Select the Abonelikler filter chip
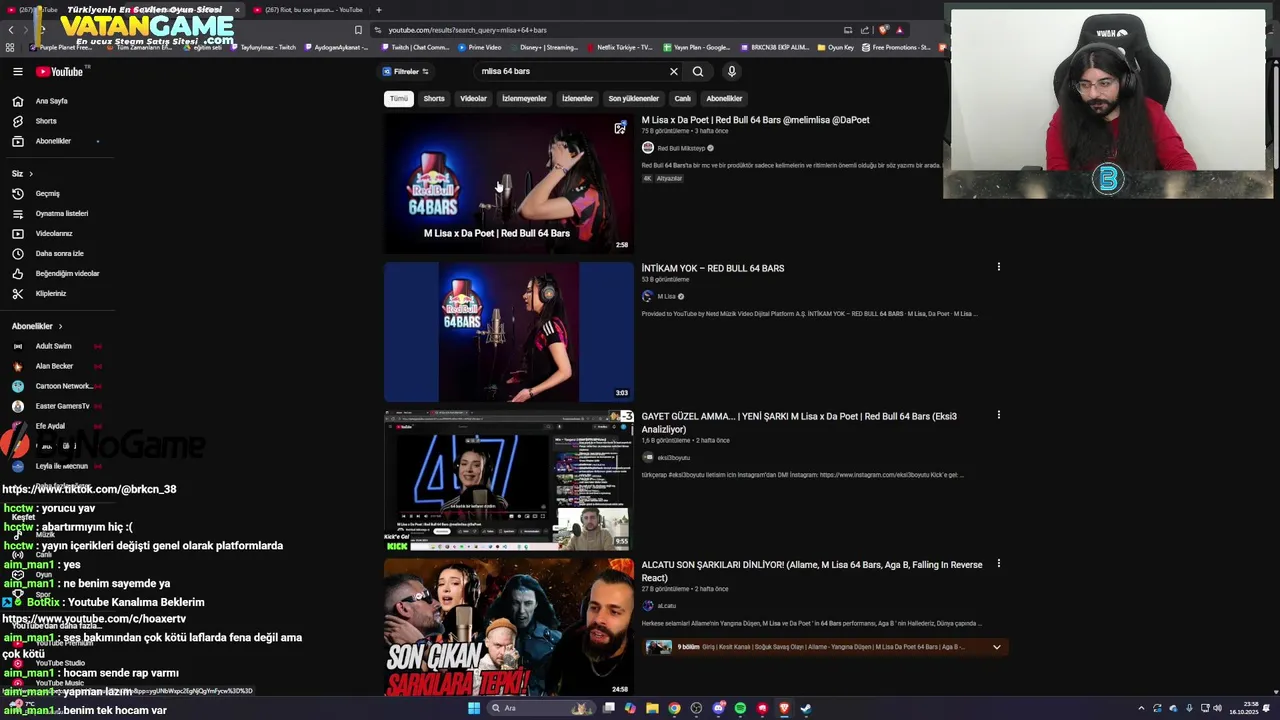Image resolution: width=1280 pixels, height=720 pixels. 724,98
